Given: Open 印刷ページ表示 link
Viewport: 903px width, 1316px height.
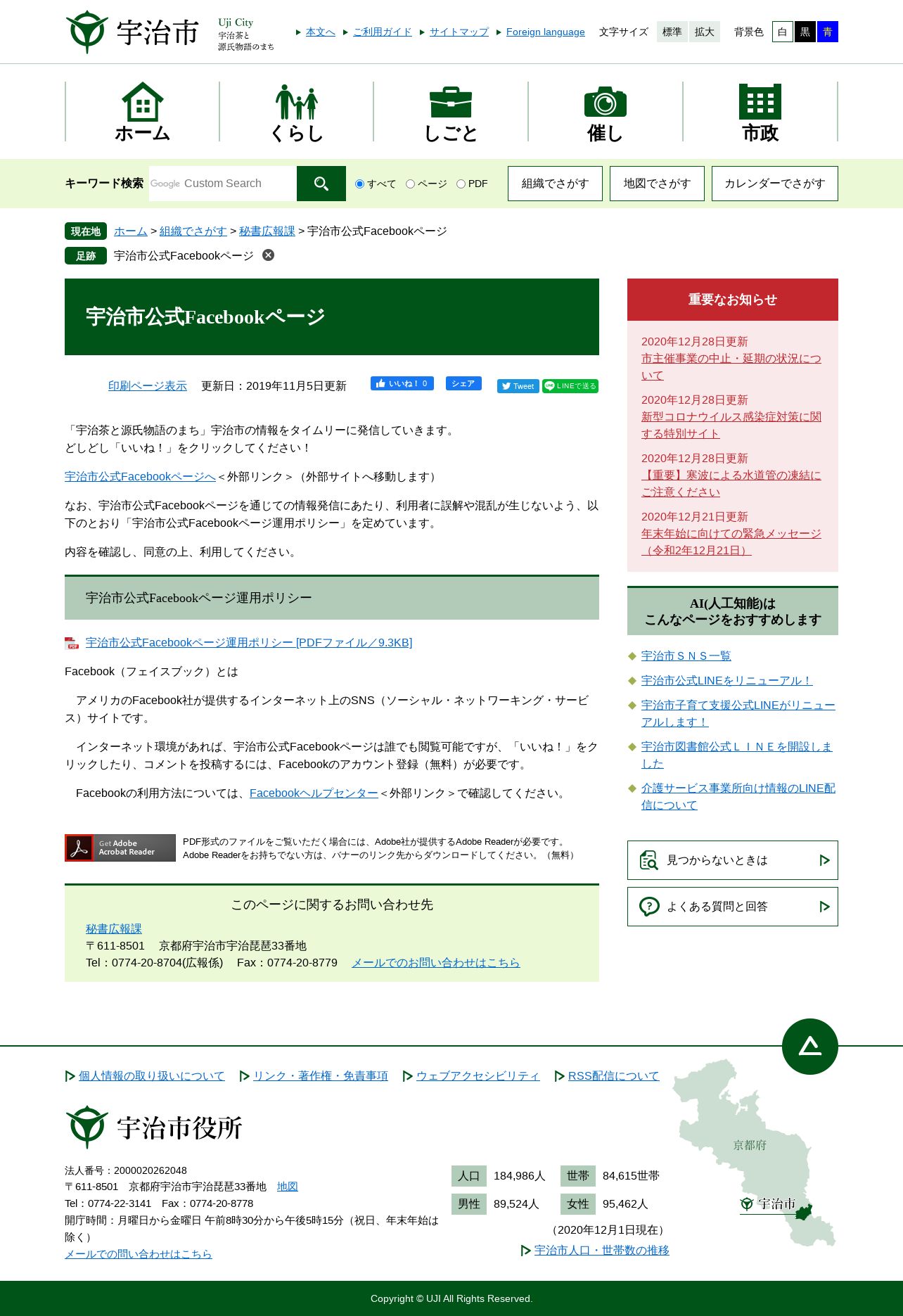Looking at the screenshot, I should (148, 385).
